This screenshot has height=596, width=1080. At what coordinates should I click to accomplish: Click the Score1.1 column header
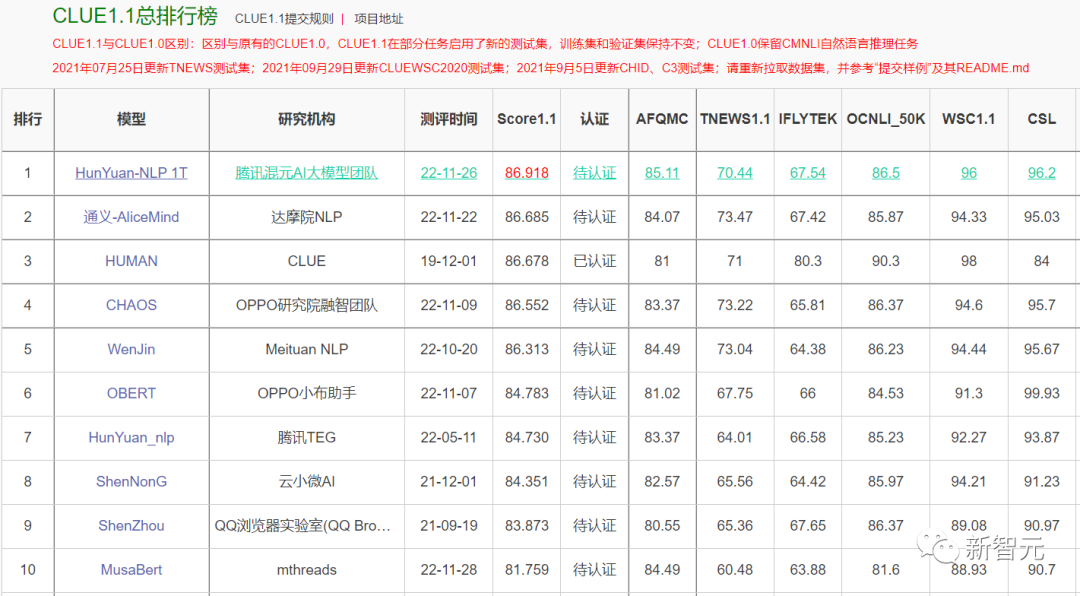click(x=526, y=119)
